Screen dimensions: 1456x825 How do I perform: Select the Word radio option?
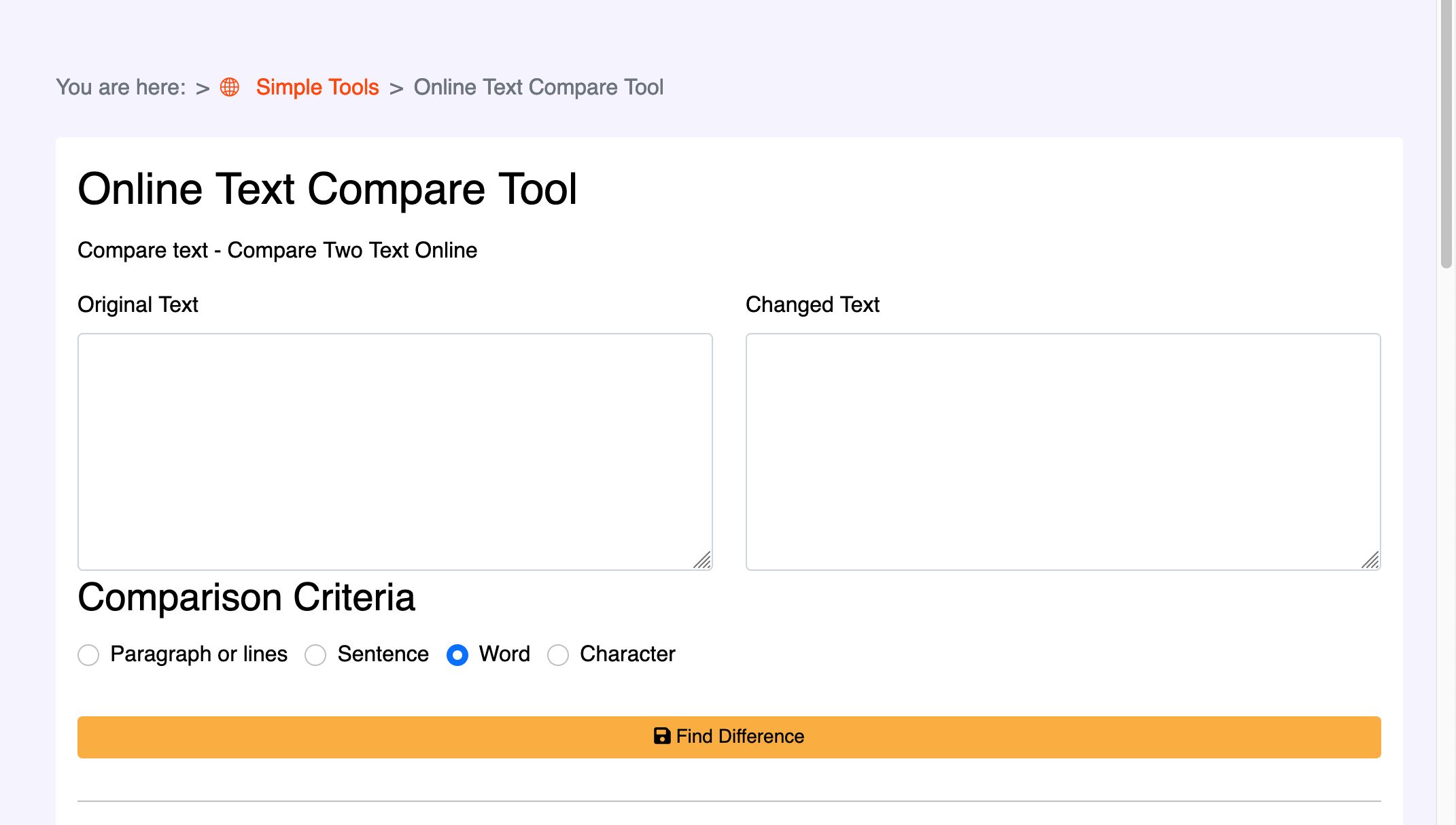pos(457,655)
